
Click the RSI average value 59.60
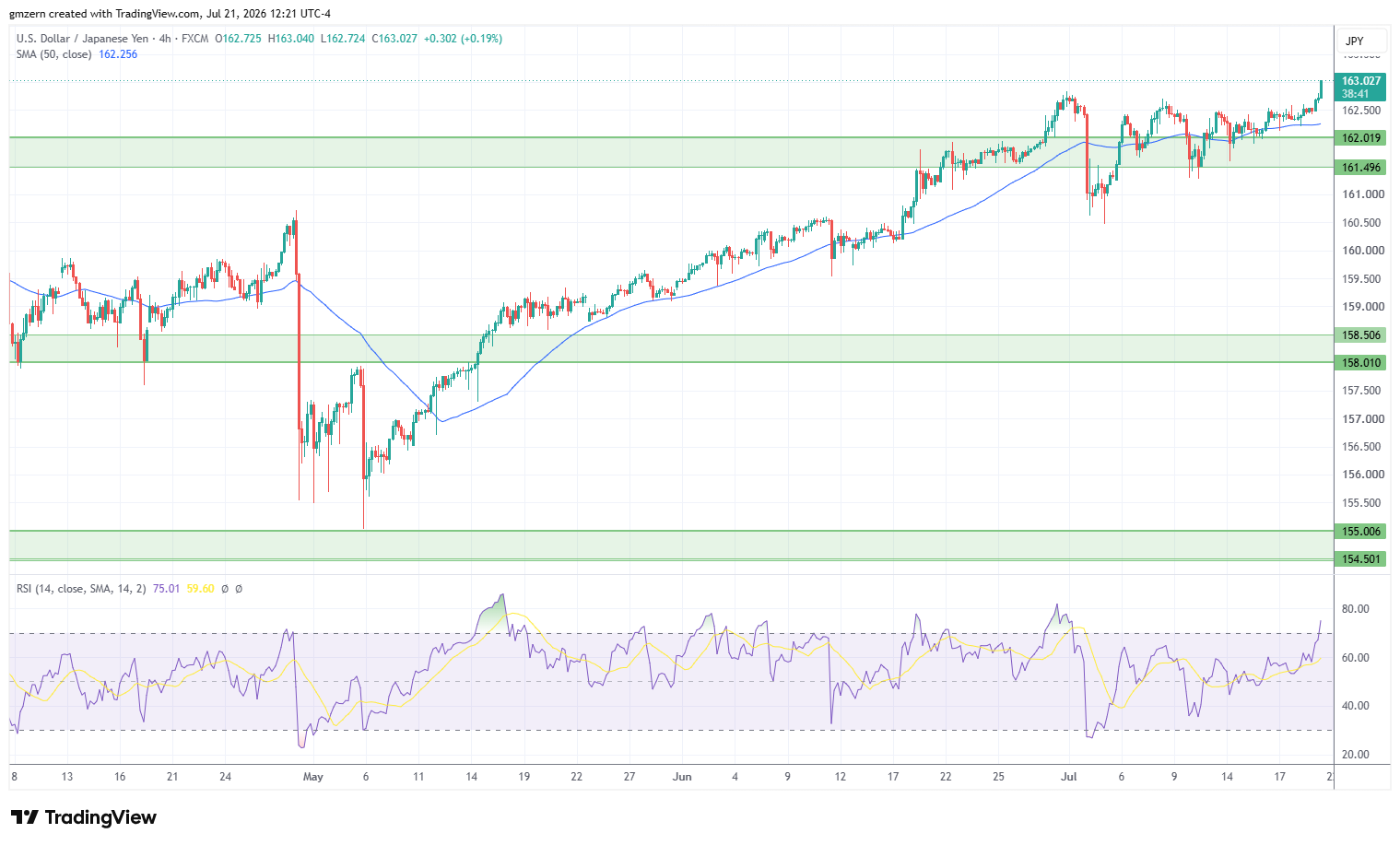click(x=200, y=588)
